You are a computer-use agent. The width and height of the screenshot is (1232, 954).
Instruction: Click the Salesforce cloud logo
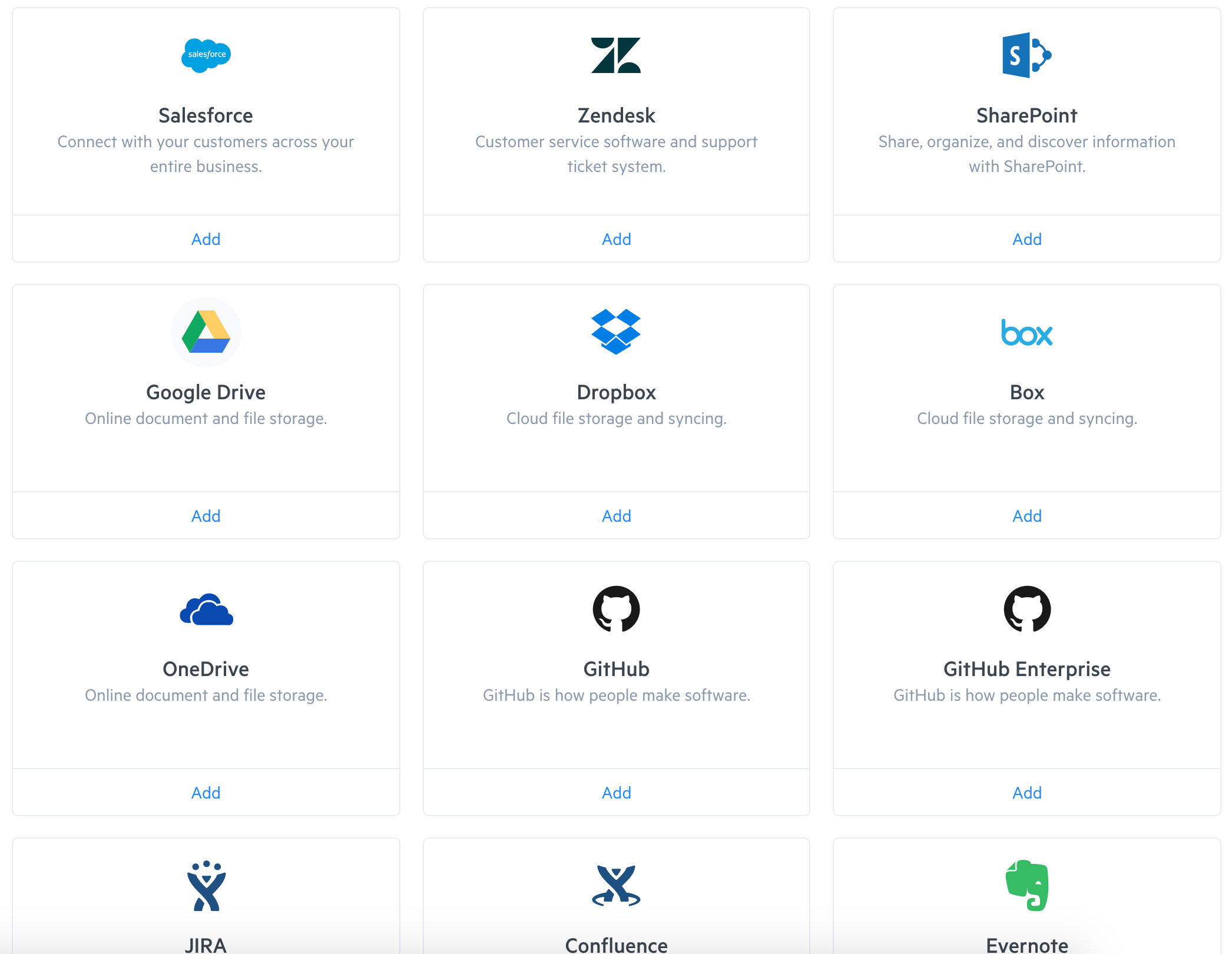coord(206,55)
